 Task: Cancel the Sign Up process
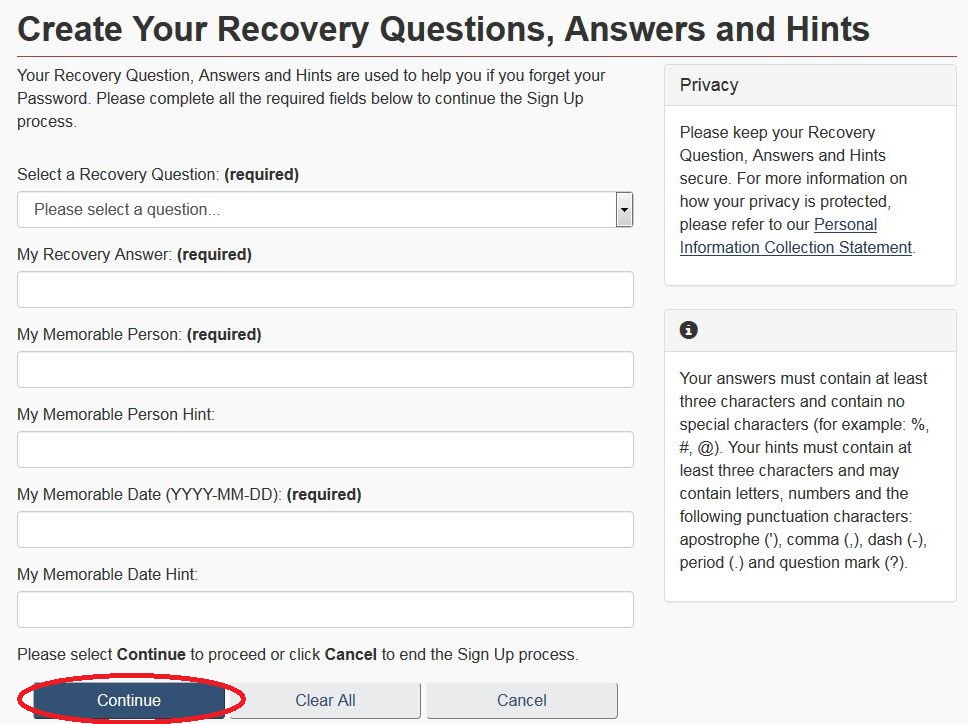(x=522, y=701)
